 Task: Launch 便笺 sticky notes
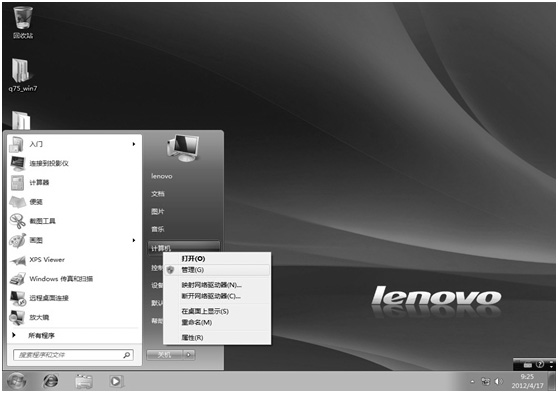(73, 202)
